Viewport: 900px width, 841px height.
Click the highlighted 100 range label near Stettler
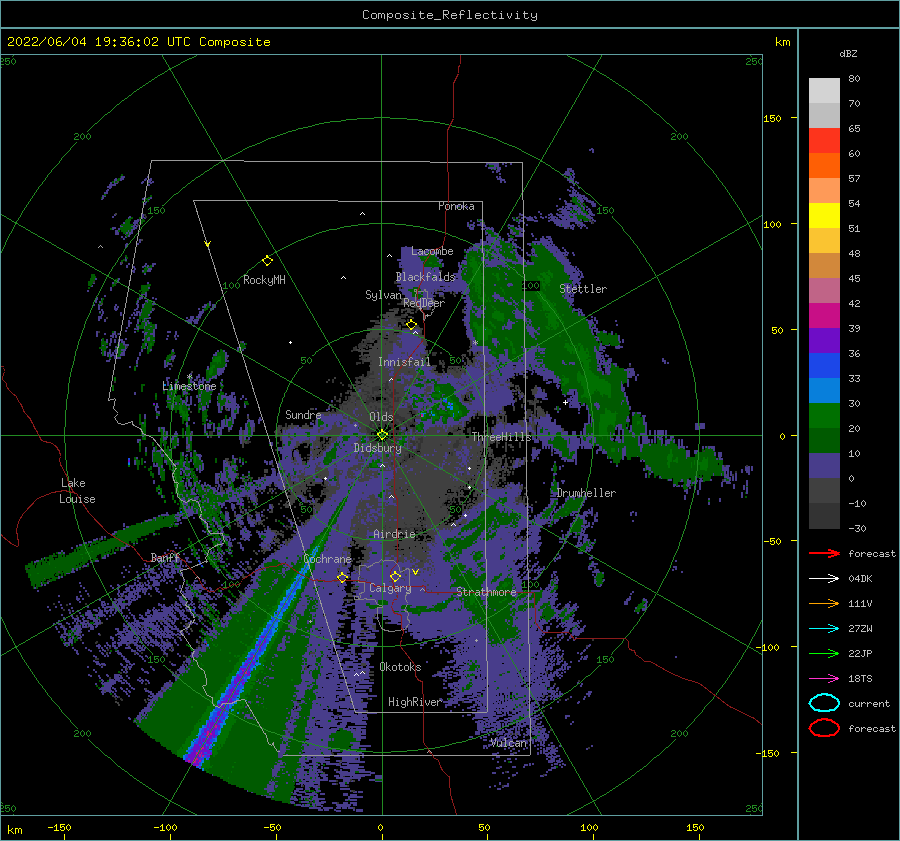coord(531,285)
